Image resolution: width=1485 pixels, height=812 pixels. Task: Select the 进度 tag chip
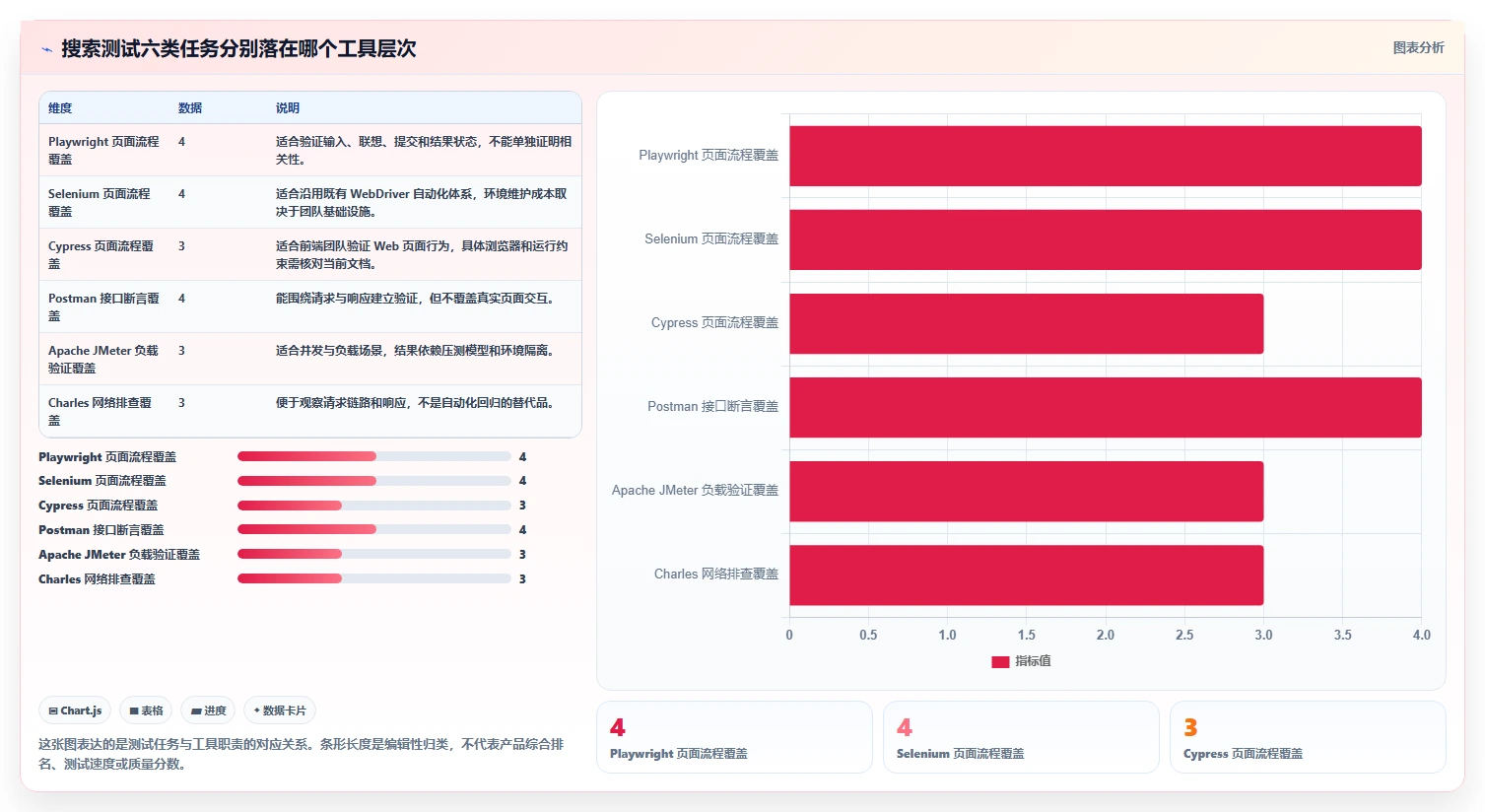pyautogui.click(x=208, y=710)
